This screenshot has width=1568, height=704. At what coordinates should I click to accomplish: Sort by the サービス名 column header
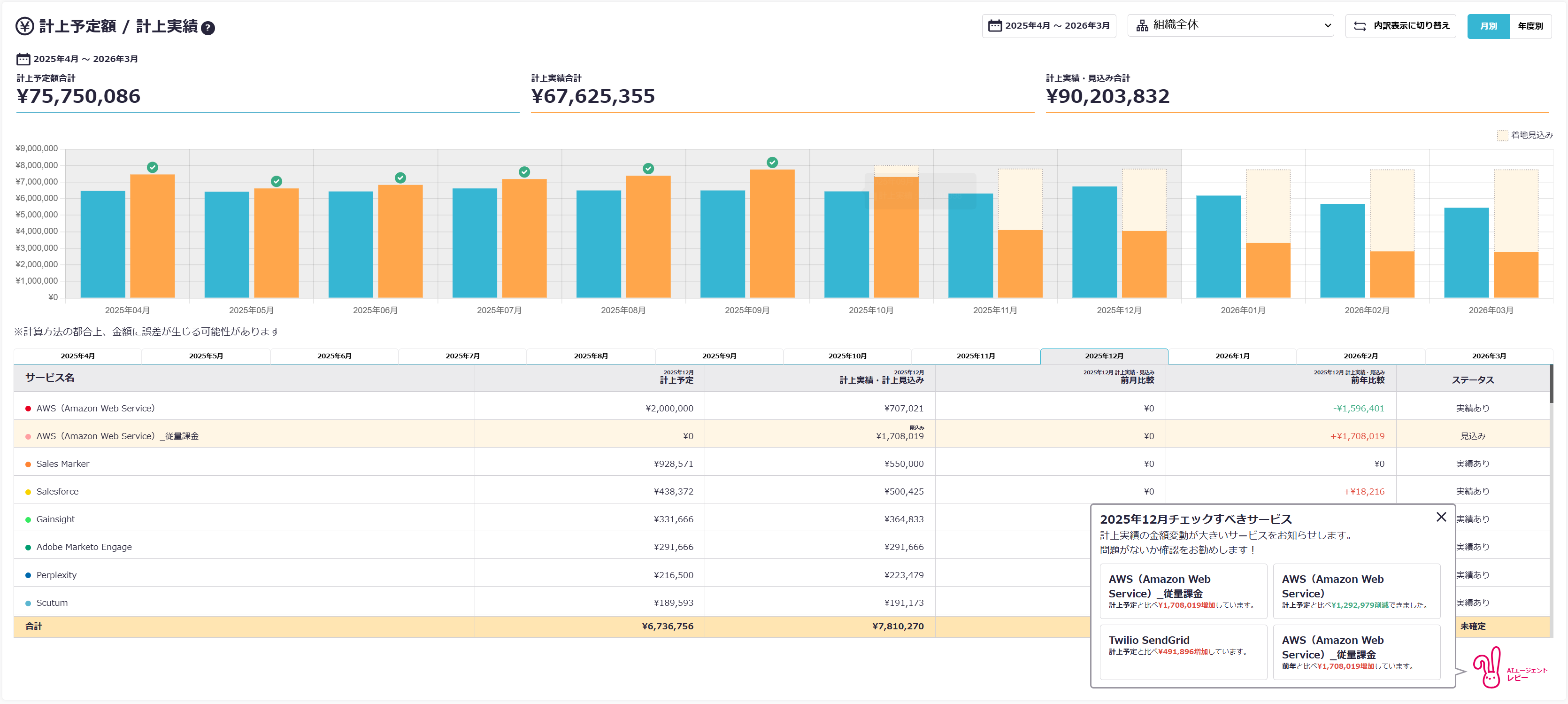pos(50,378)
